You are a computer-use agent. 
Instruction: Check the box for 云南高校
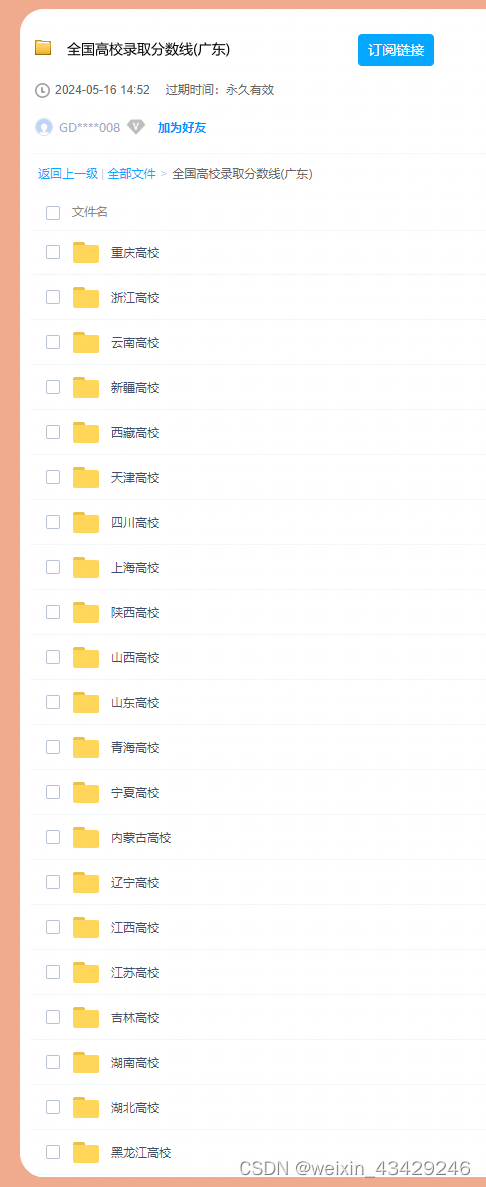coord(53,342)
